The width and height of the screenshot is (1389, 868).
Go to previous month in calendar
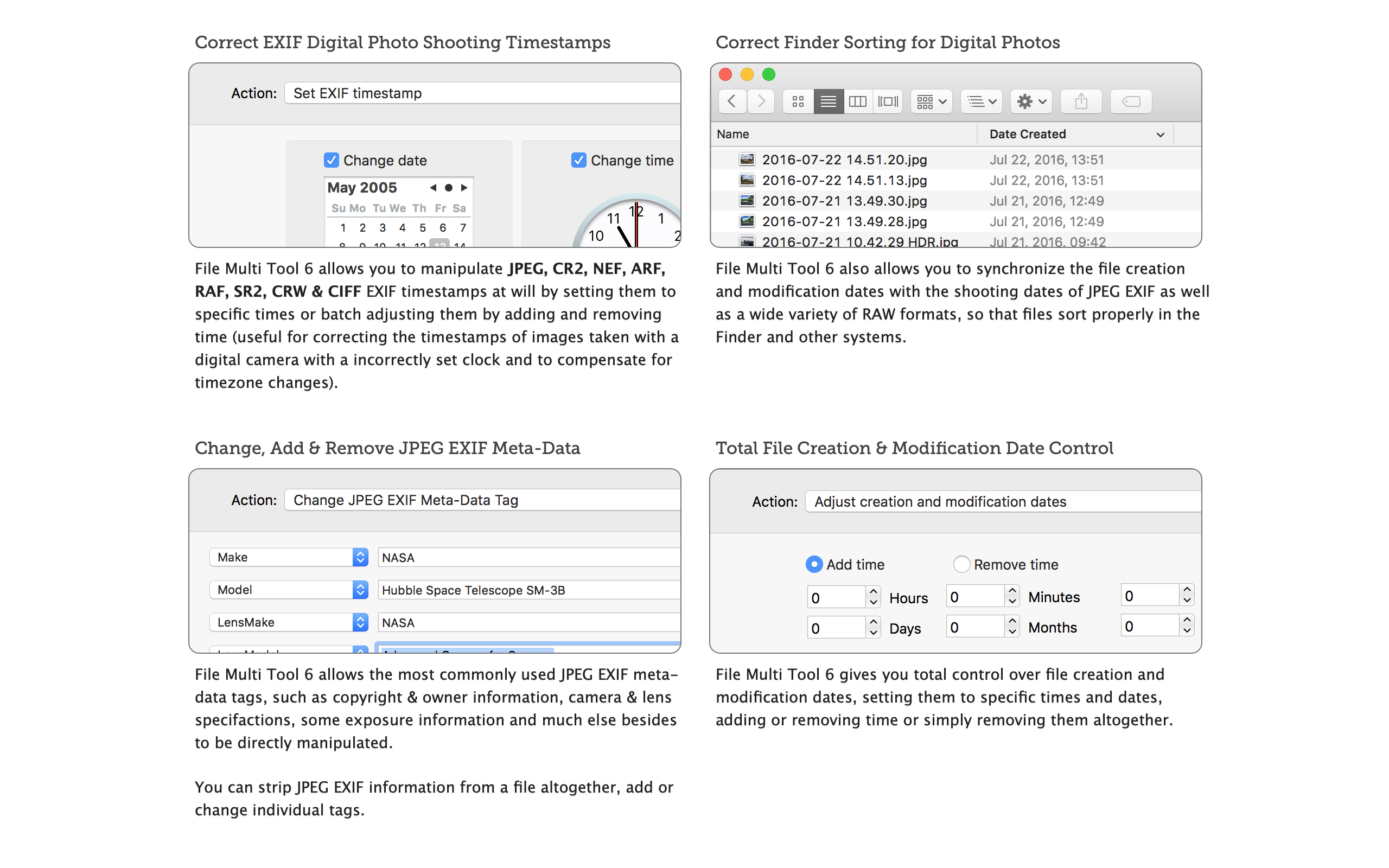coord(433,188)
